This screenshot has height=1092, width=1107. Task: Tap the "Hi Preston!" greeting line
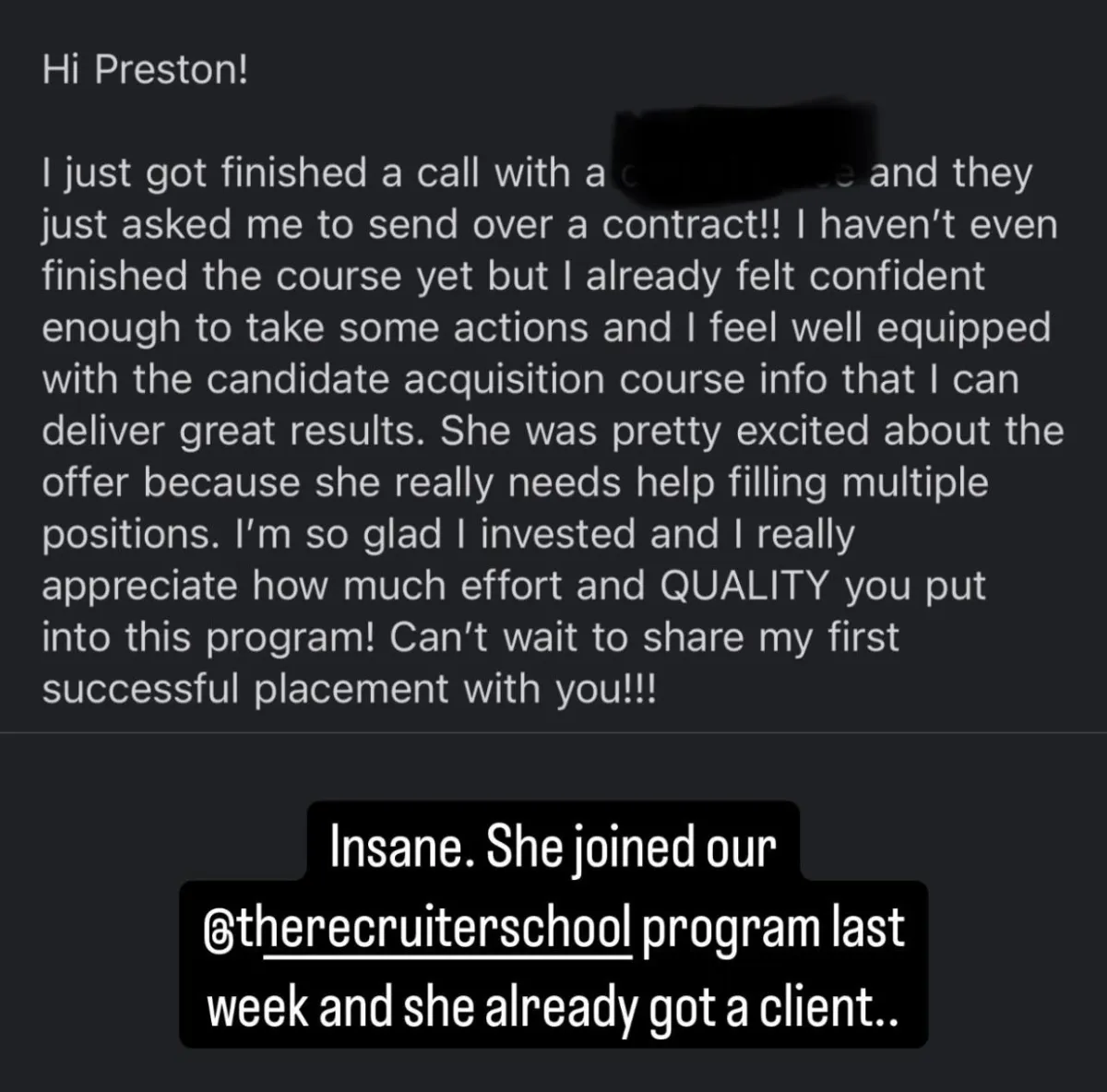[x=145, y=71]
